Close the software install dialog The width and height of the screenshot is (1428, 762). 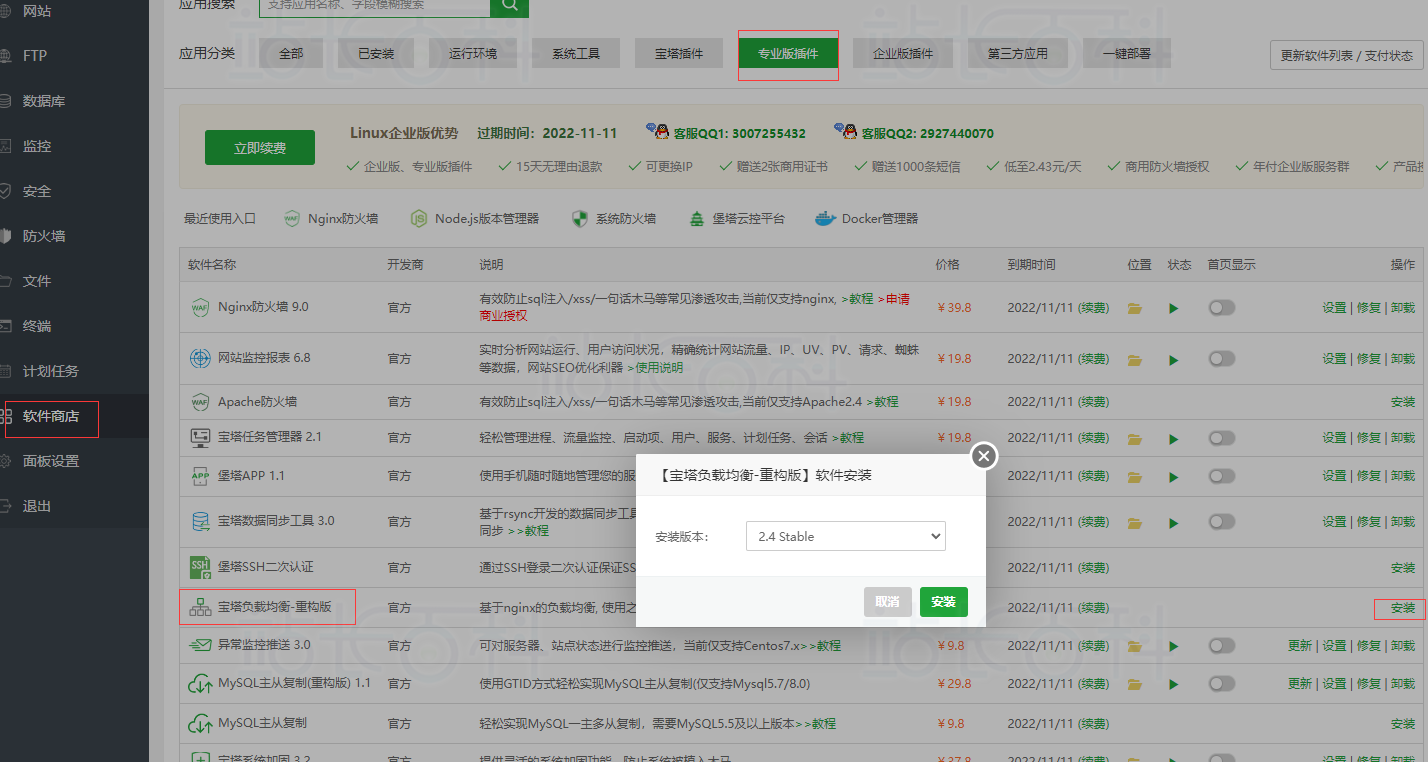click(984, 456)
